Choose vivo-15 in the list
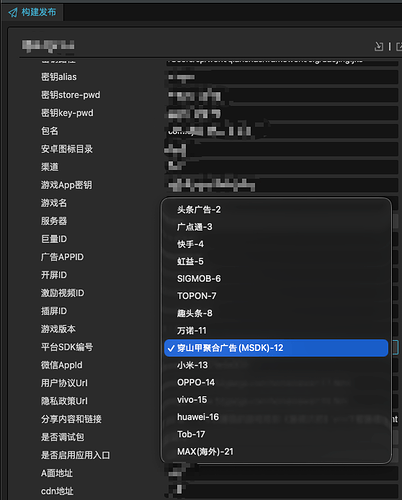This screenshot has height=500, width=402. pyautogui.click(x=276, y=400)
